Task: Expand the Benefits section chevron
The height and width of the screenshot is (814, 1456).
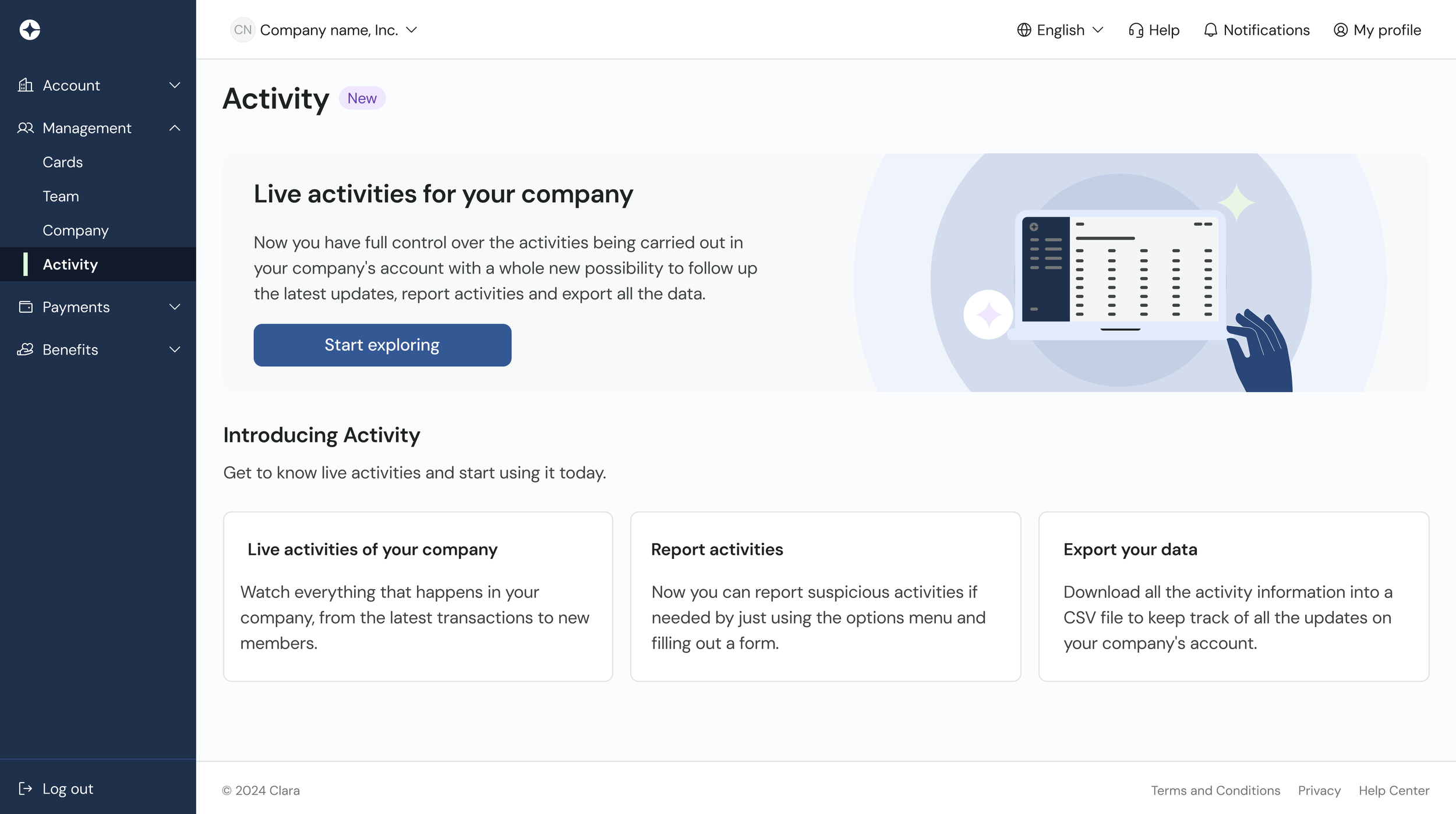Action: [x=175, y=349]
